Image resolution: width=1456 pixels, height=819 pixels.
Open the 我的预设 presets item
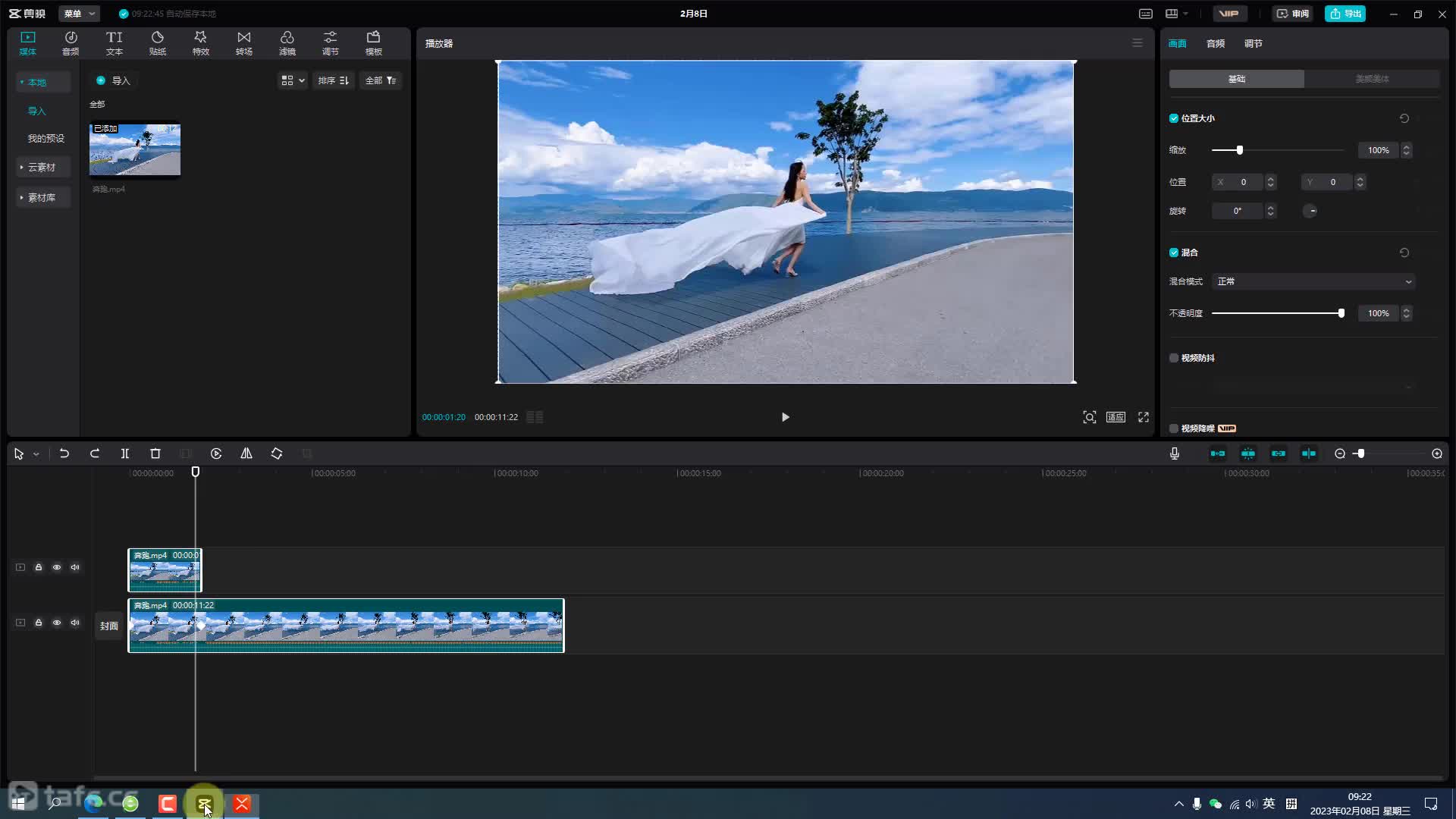click(46, 138)
